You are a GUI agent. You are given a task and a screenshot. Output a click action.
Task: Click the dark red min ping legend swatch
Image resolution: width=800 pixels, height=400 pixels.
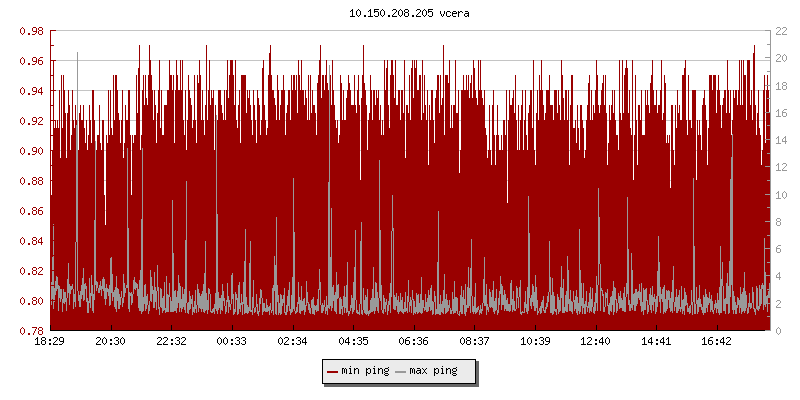tap(332, 371)
